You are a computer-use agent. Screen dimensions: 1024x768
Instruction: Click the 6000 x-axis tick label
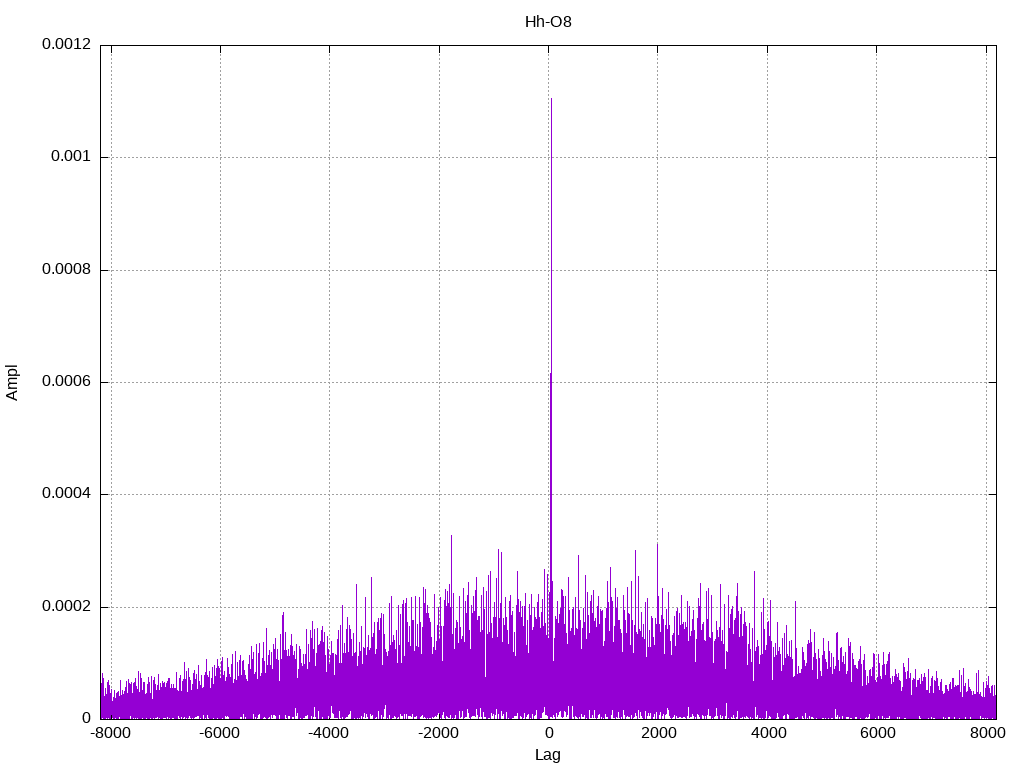(x=877, y=733)
